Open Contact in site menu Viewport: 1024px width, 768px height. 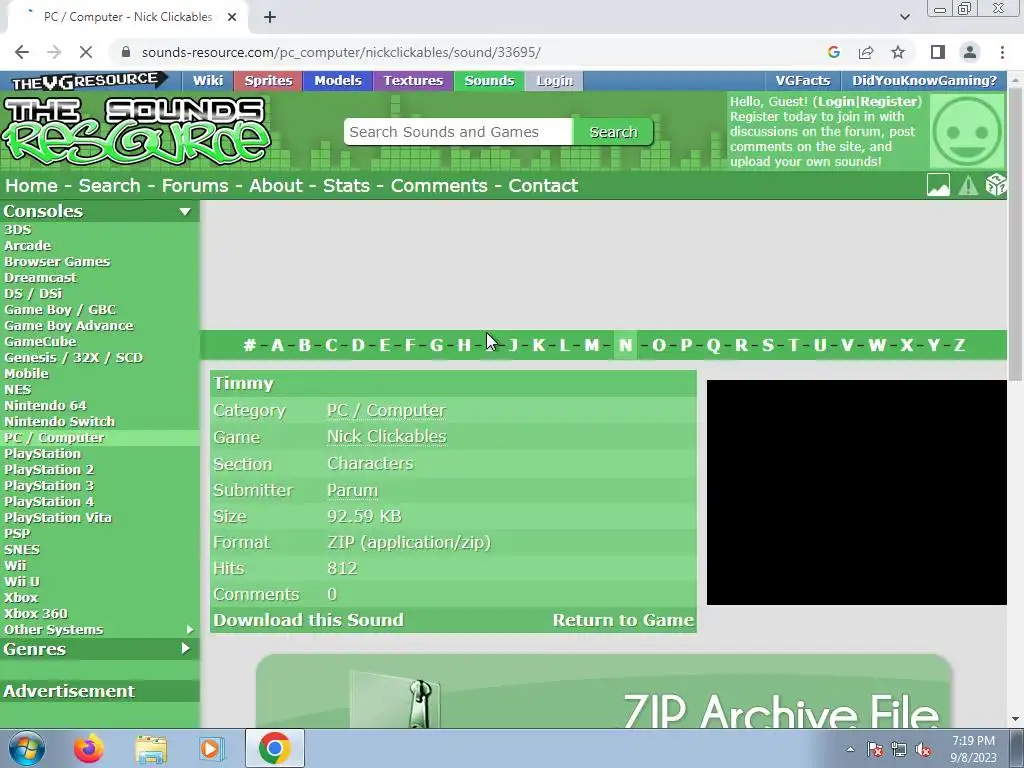[543, 185]
